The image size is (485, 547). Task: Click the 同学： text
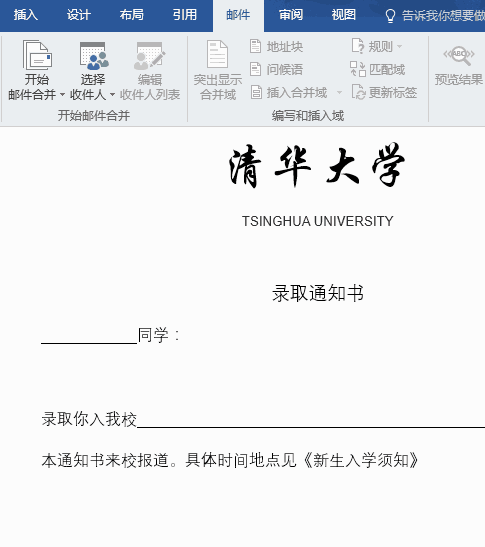point(159,336)
